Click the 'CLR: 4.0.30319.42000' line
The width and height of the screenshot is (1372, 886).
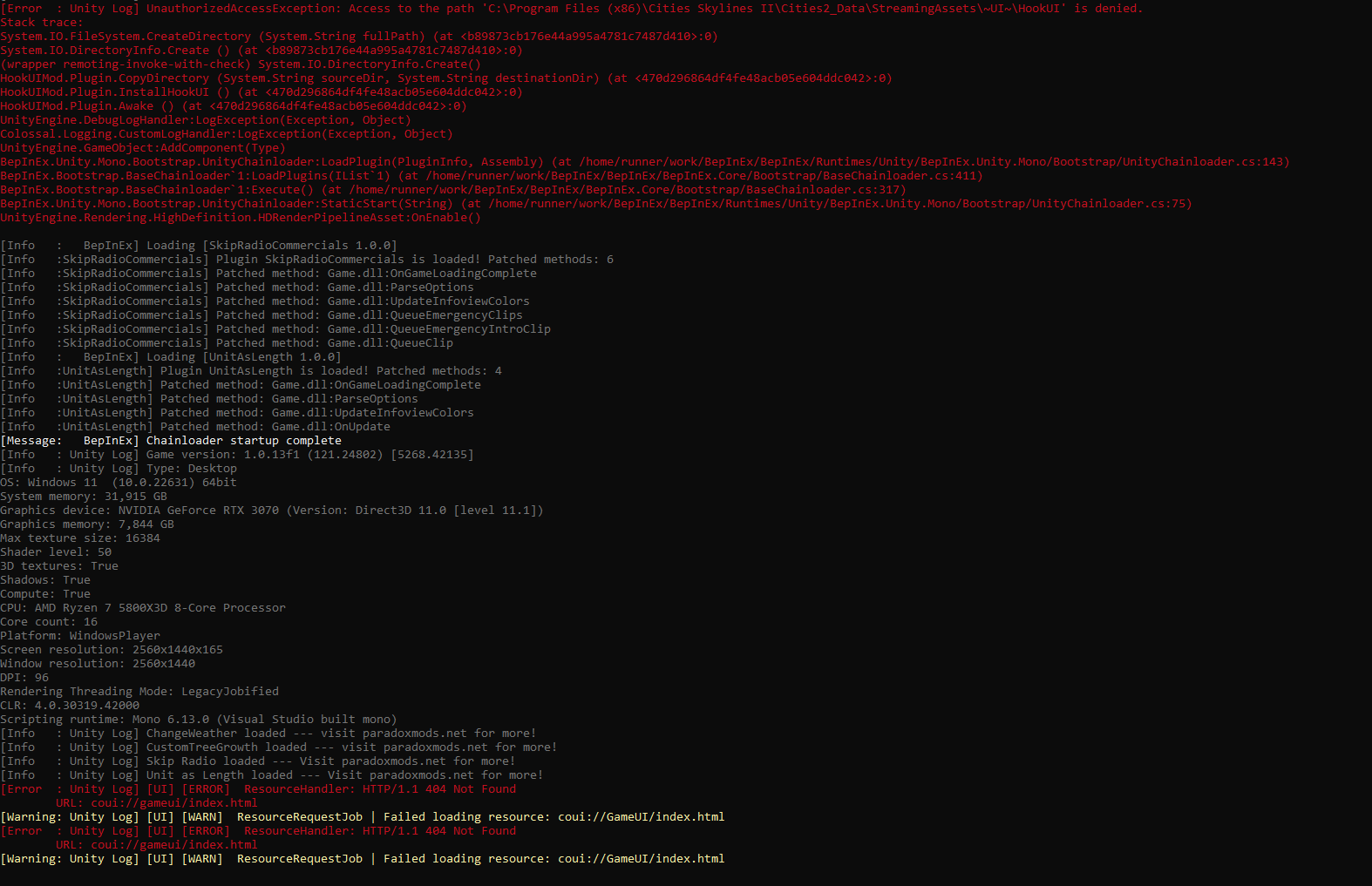point(70,706)
